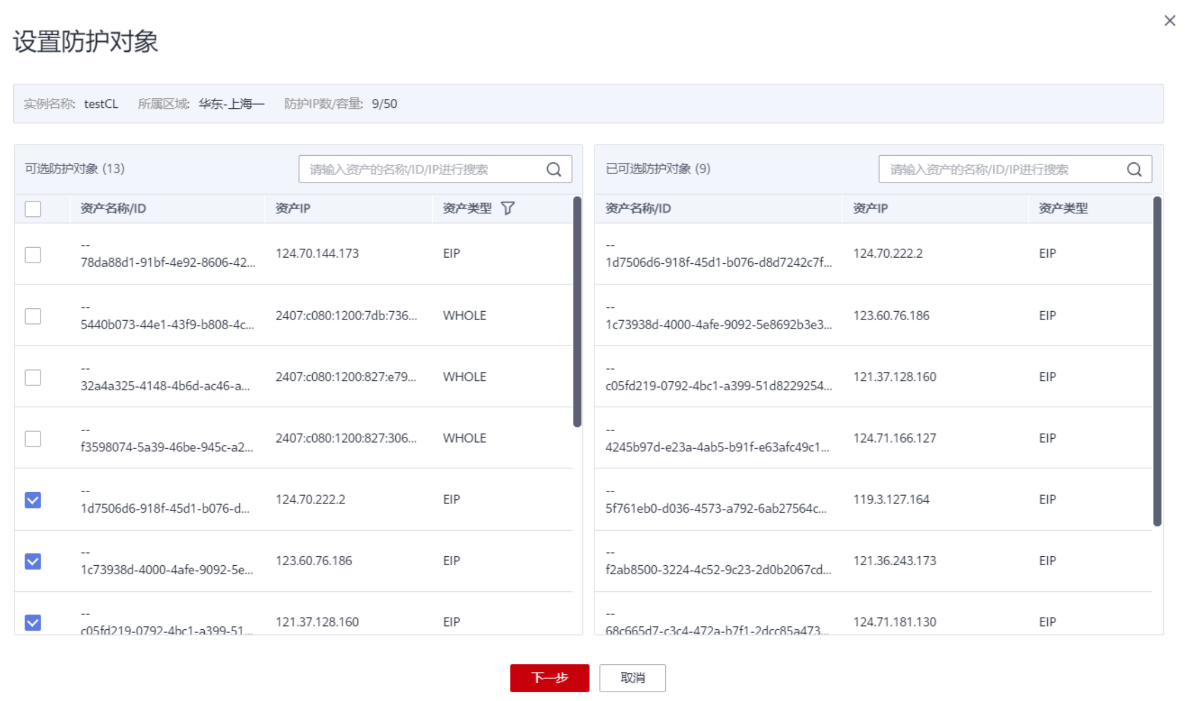The width and height of the screenshot is (1191, 701).
Task: Click the 可选防护对象 (13) panel title
Action: pos(74,169)
